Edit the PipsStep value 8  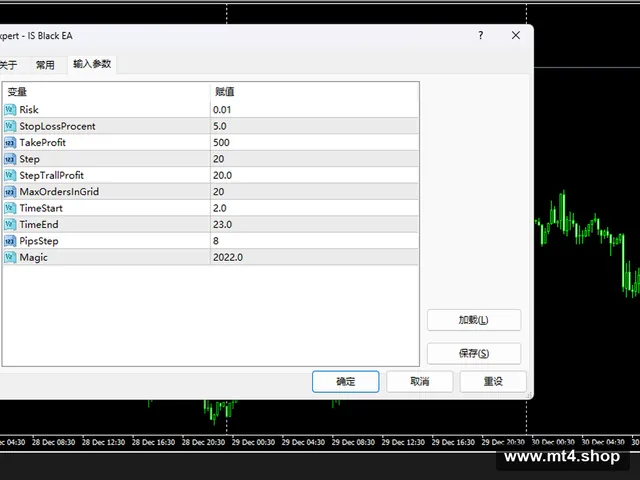315,241
